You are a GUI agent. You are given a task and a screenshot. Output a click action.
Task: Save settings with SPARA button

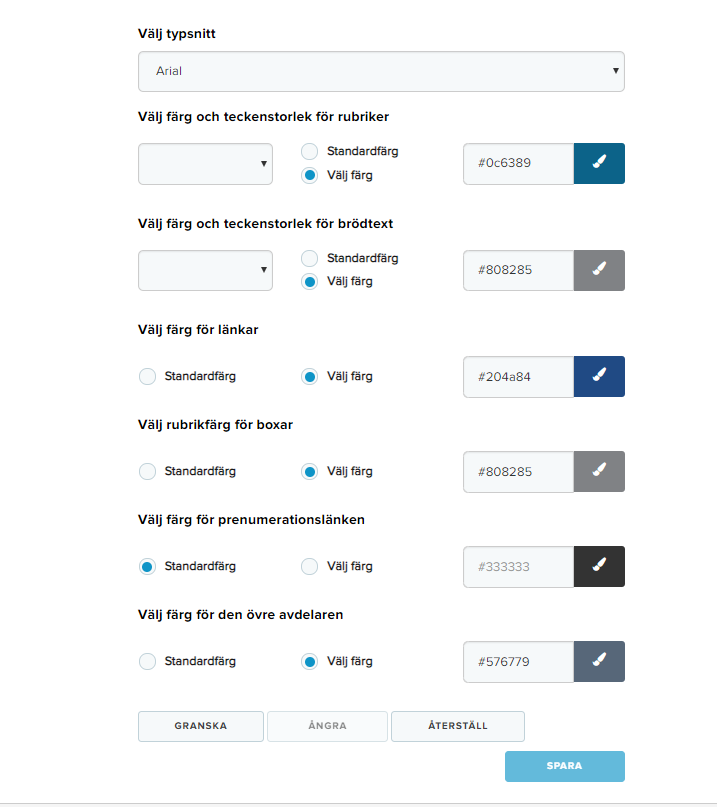[x=565, y=766]
